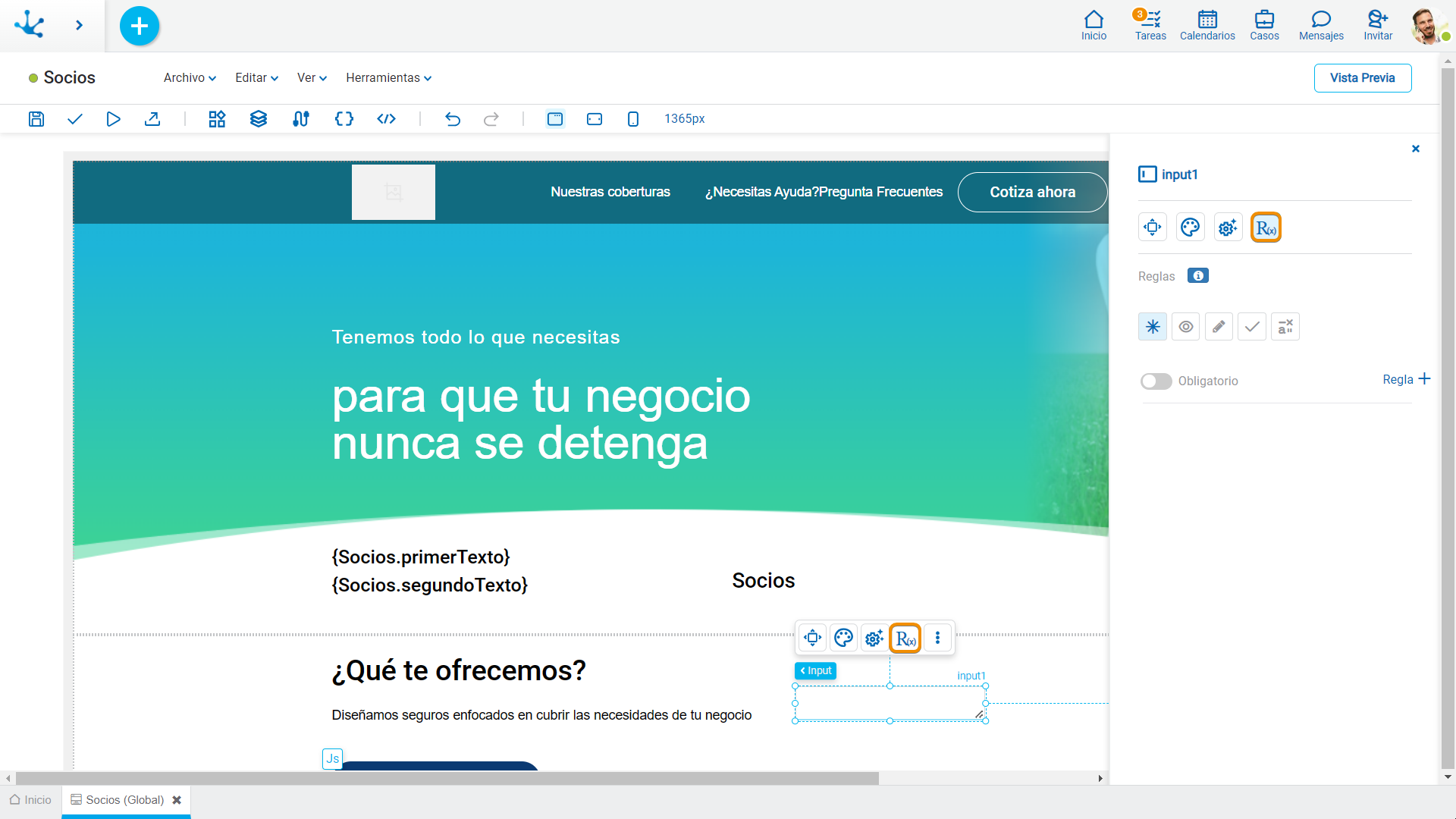Click the Vista Previa button

[x=1362, y=78]
